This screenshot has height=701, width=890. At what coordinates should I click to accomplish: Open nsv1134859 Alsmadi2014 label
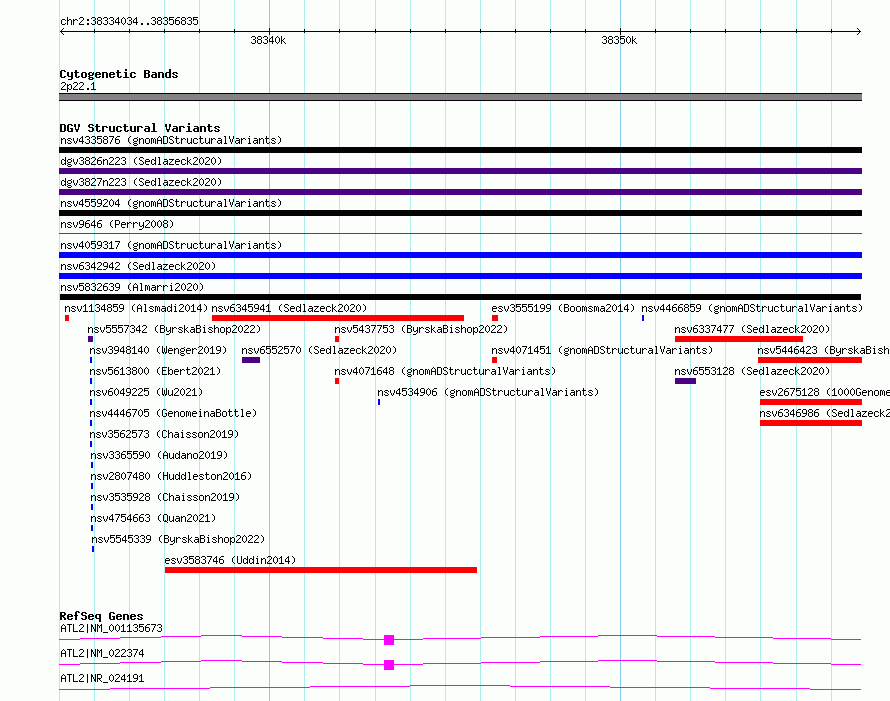[x=136, y=308]
